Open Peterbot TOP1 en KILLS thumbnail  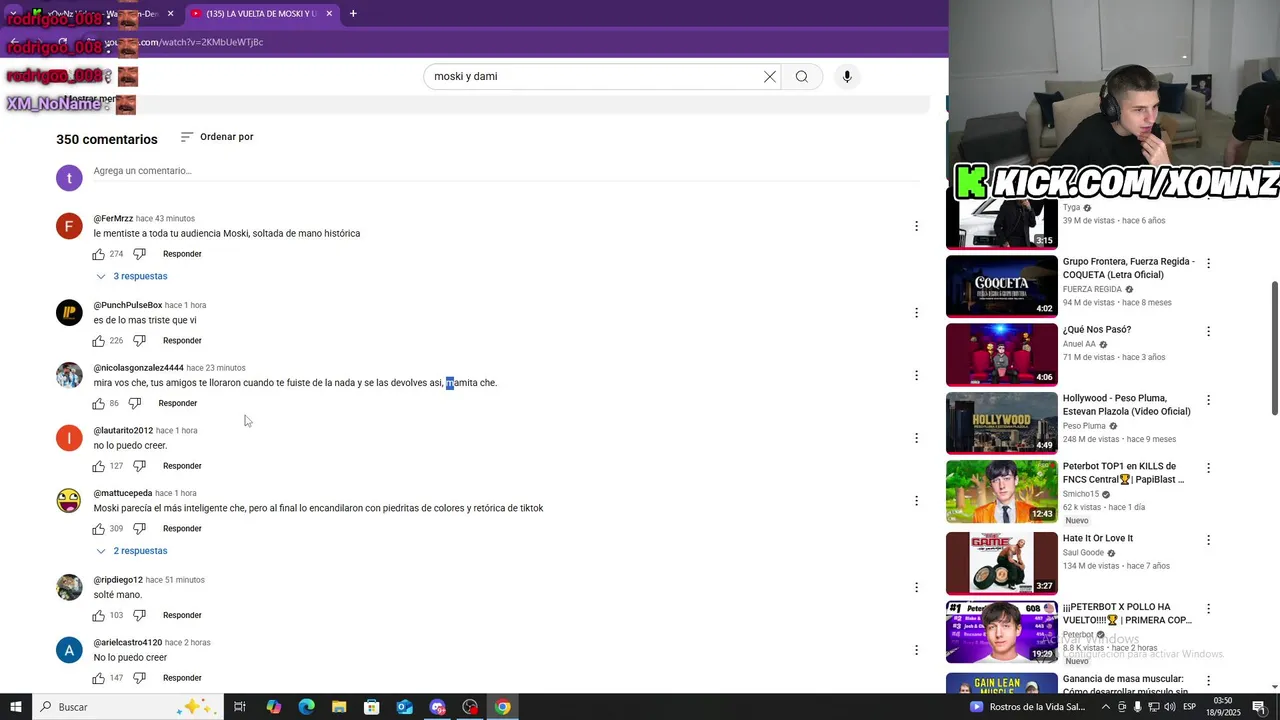(1001, 491)
